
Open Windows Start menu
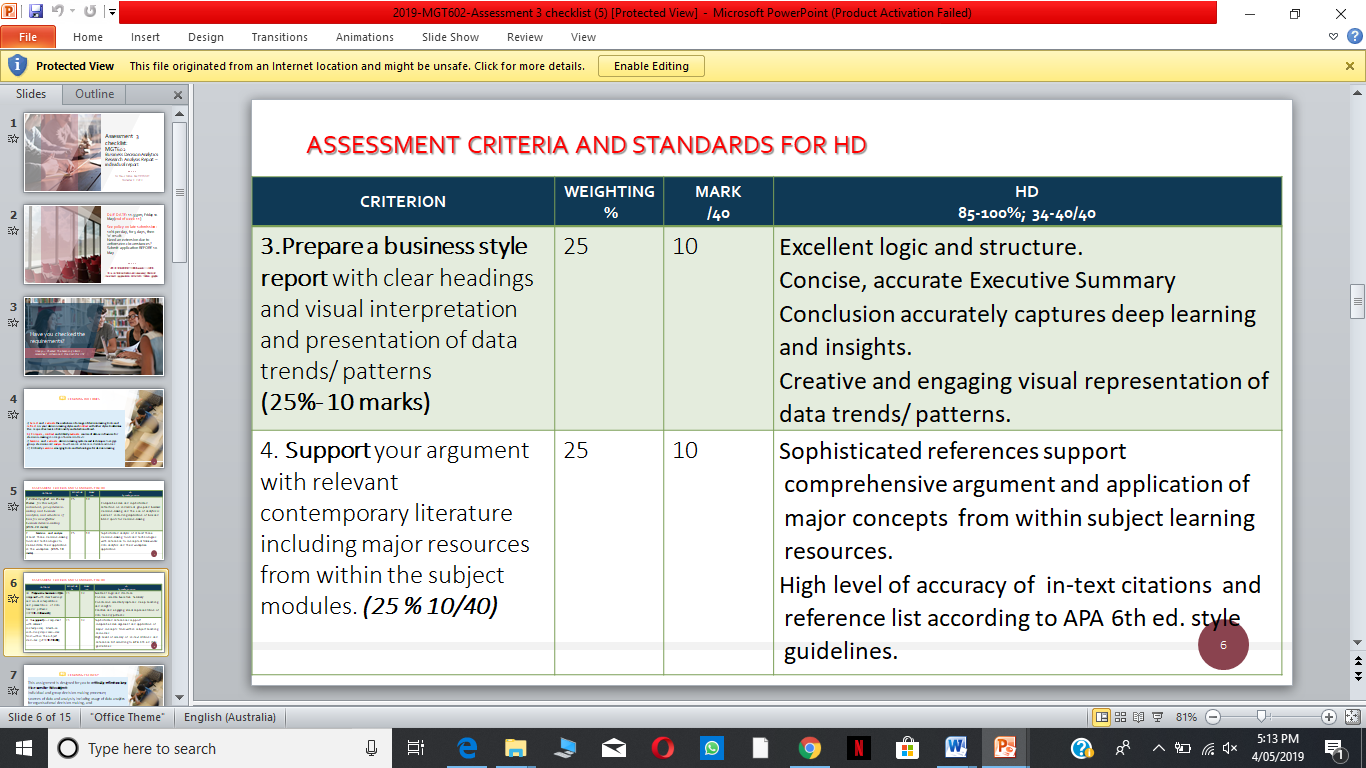coord(23,748)
